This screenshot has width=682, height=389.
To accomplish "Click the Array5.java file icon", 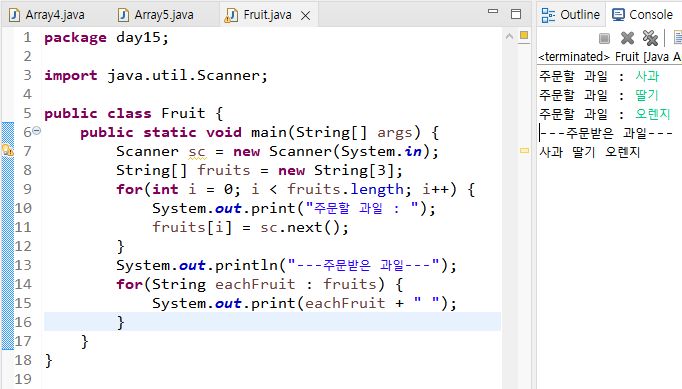I will coord(124,16).
